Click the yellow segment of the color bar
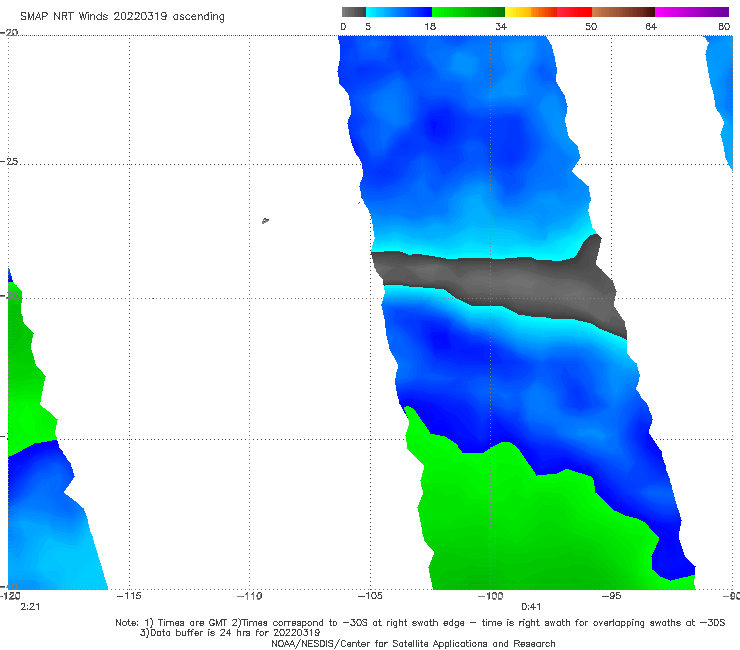 click(518, 12)
